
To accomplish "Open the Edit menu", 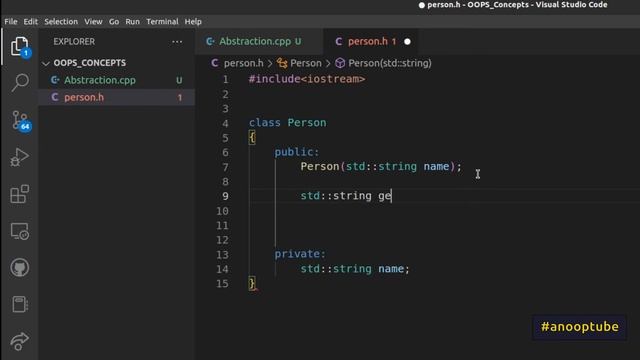I will (30, 22).
